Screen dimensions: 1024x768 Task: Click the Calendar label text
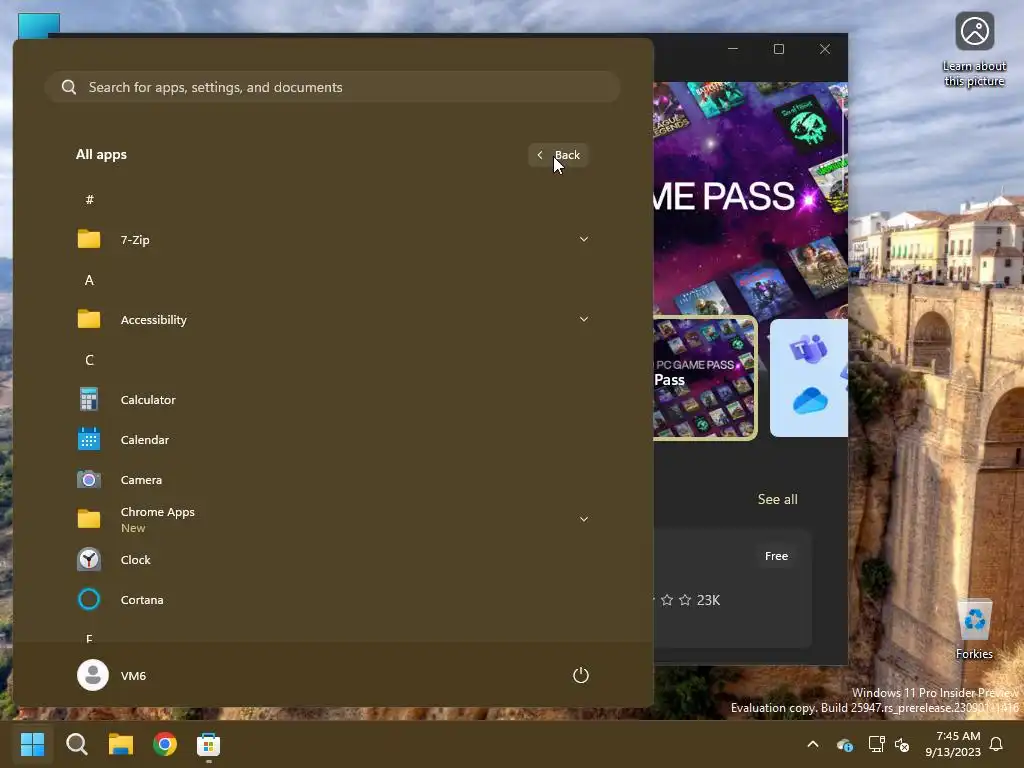point(145,440)
